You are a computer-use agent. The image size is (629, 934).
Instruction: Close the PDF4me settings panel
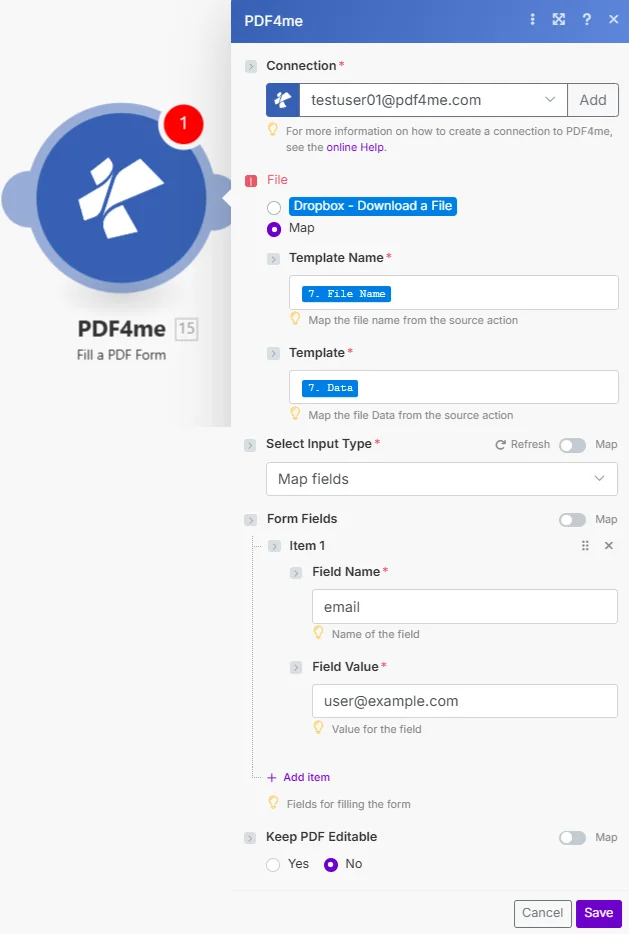click(614, 20)
